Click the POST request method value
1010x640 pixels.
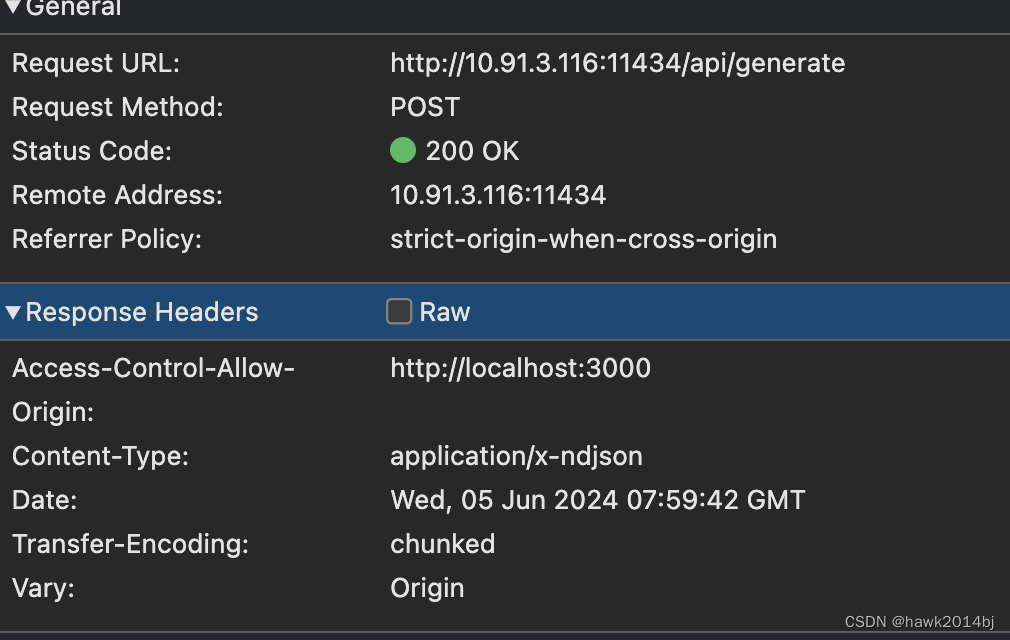coord(425,107)
